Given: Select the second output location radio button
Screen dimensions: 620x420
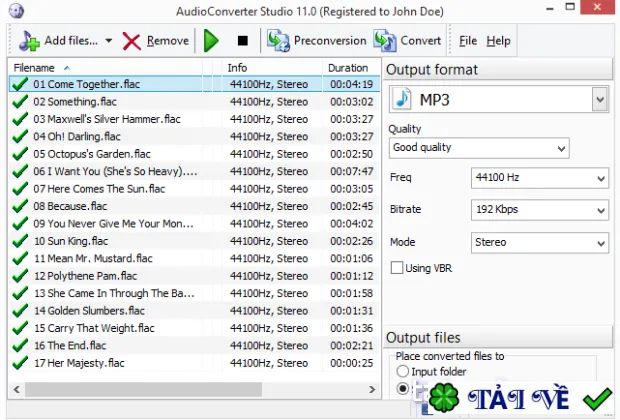Looking at the screenshot, I should [x=403, y=389].
